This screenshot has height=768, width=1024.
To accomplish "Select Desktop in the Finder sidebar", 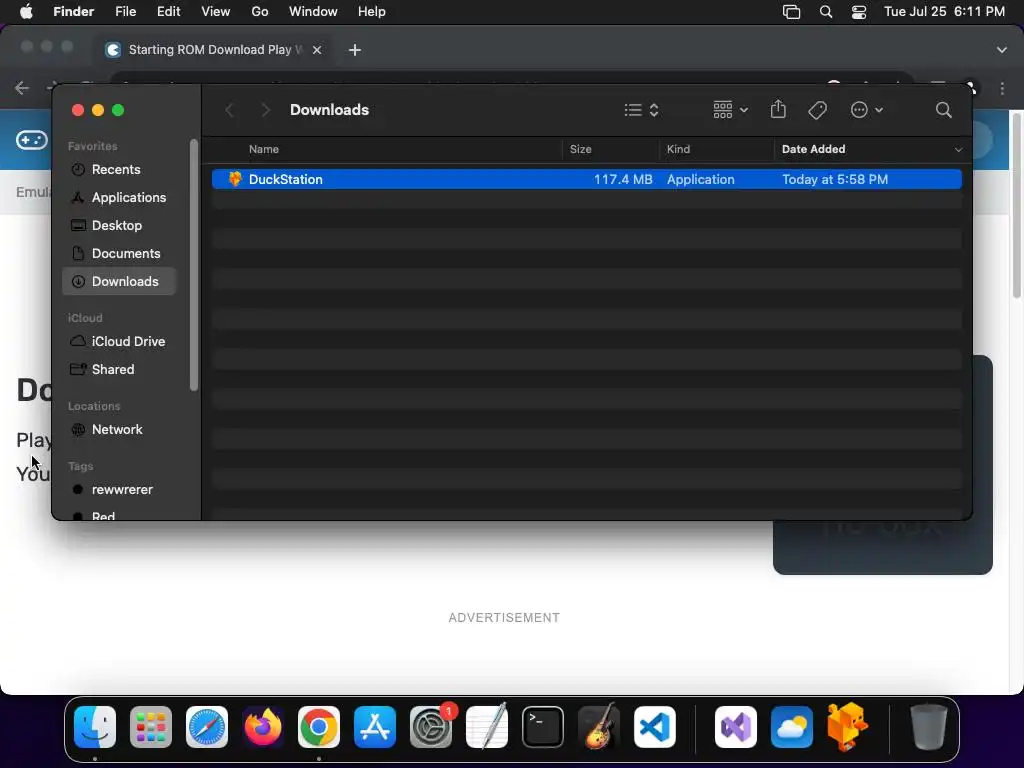I will pos(119,225).
